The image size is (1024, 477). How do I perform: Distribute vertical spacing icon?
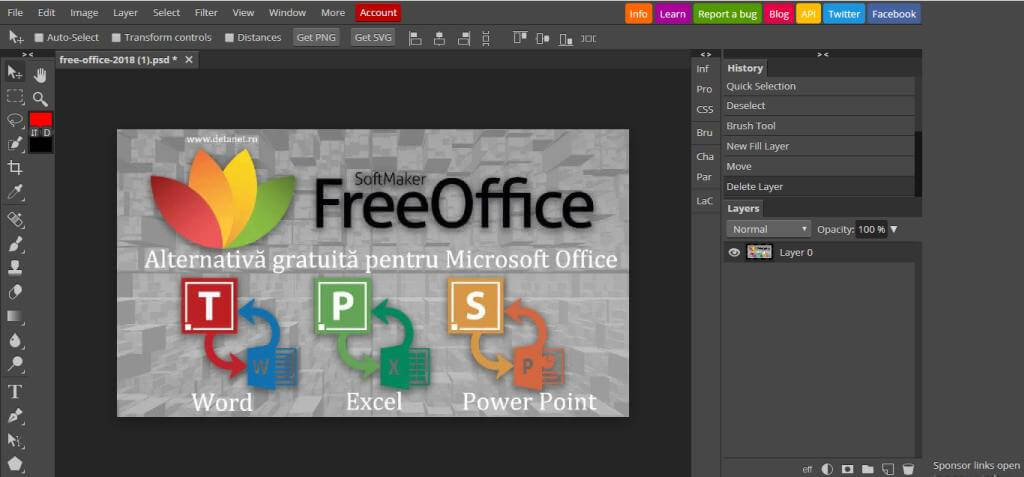tap(486, 39)
